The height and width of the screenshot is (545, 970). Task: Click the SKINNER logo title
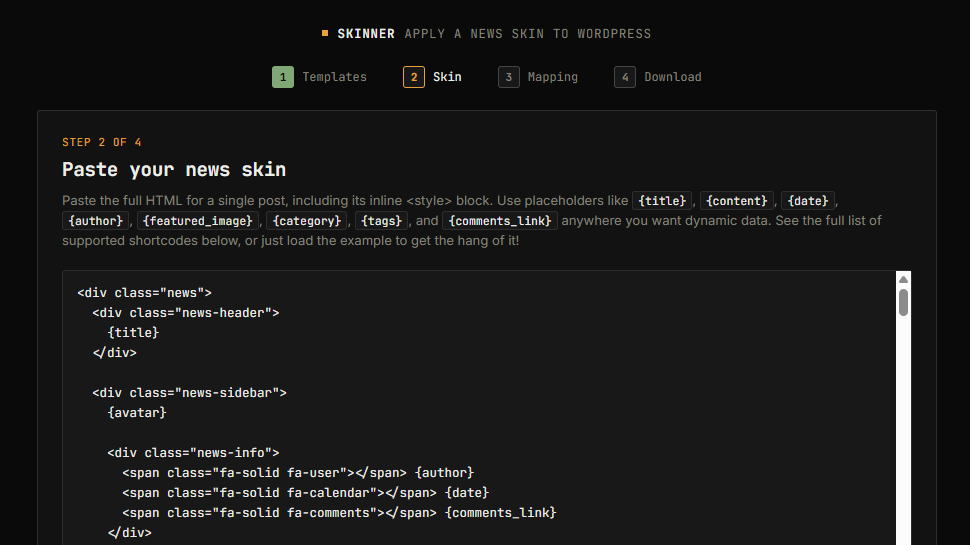coord(366,34)
